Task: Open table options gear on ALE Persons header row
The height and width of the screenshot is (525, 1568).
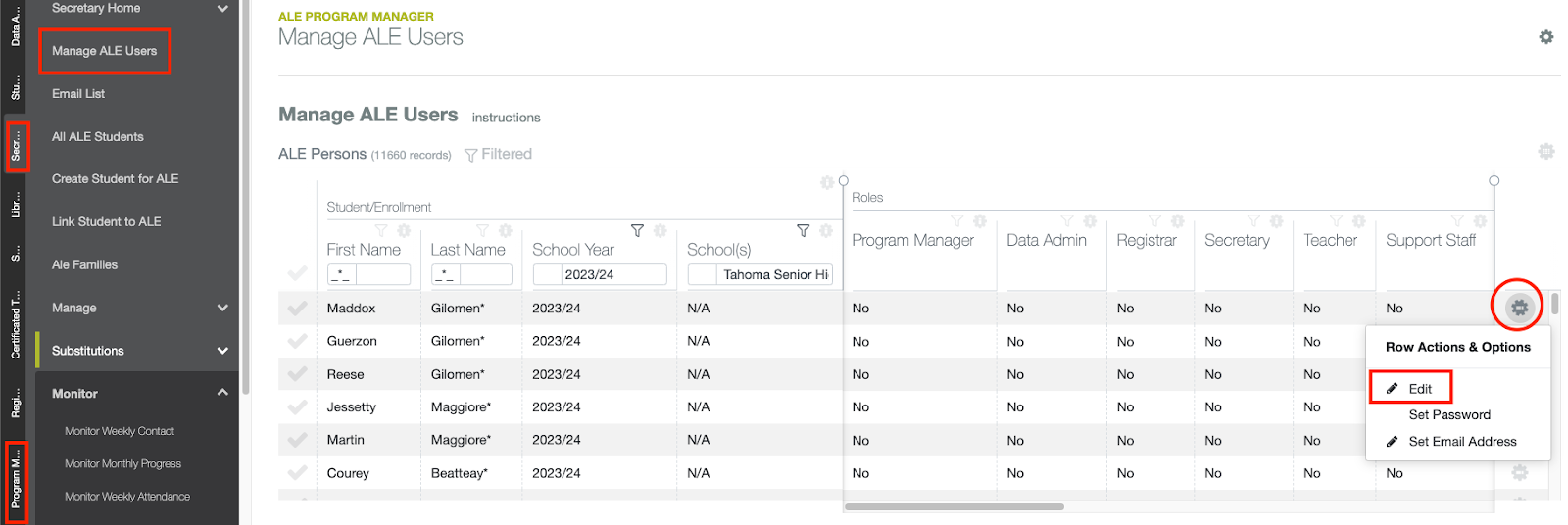Action: click(1545, 152)
